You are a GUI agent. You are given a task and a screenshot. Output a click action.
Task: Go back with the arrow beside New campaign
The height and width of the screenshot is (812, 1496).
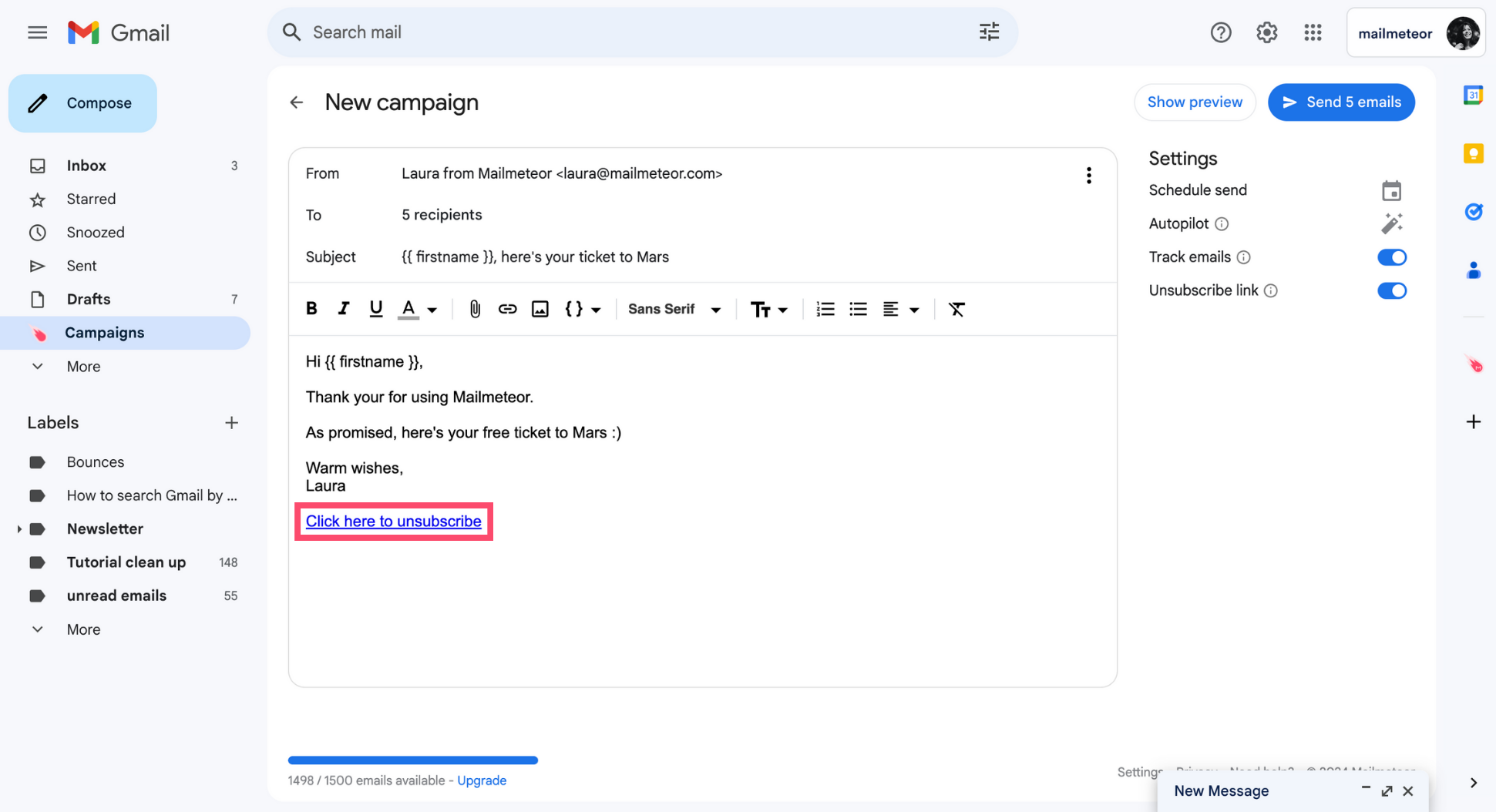point(297,102)
